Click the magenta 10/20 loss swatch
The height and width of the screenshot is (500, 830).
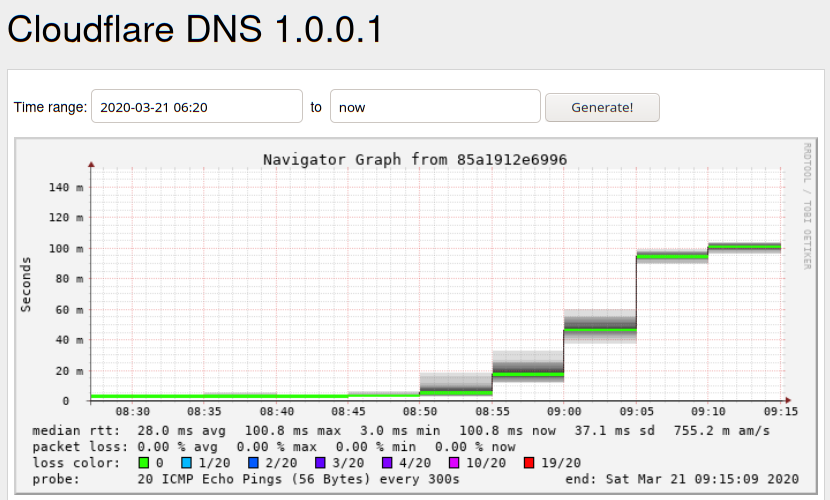point(454,463)
